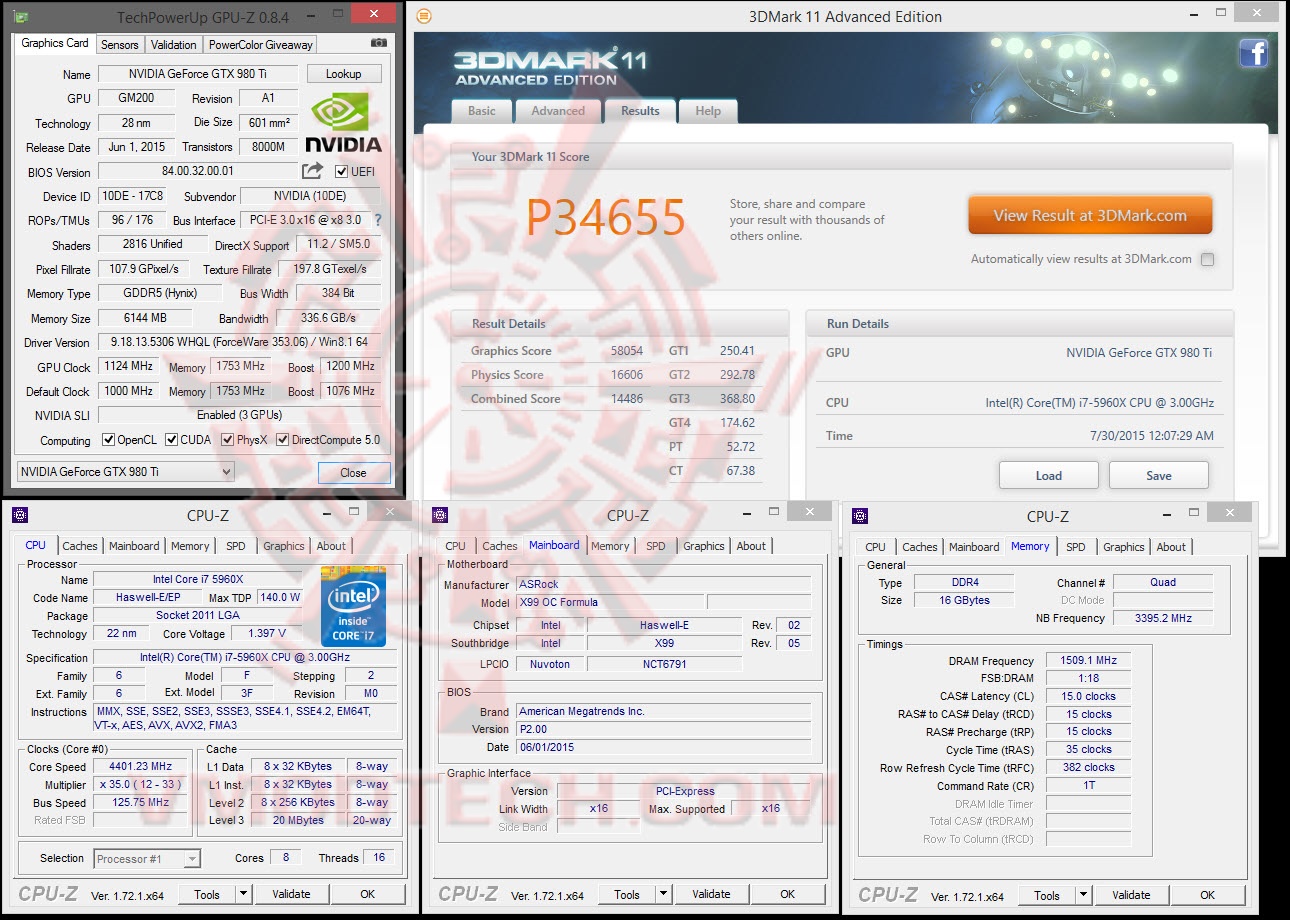1290x920 pixels.
Task: Click Validate in the left CPU-Z window
Action: 291,894
